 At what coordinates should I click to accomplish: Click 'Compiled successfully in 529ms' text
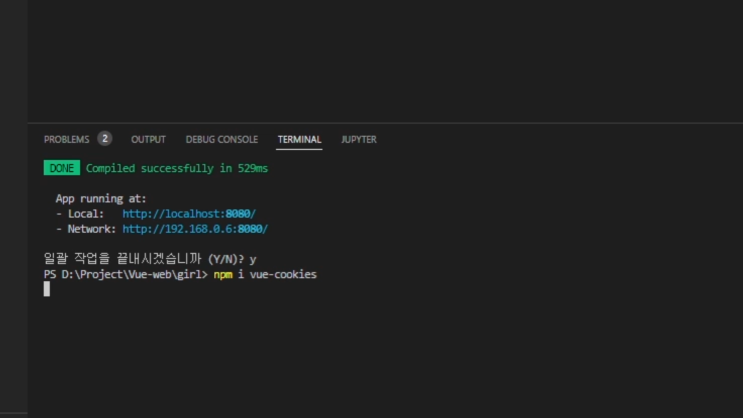[177, 168]
